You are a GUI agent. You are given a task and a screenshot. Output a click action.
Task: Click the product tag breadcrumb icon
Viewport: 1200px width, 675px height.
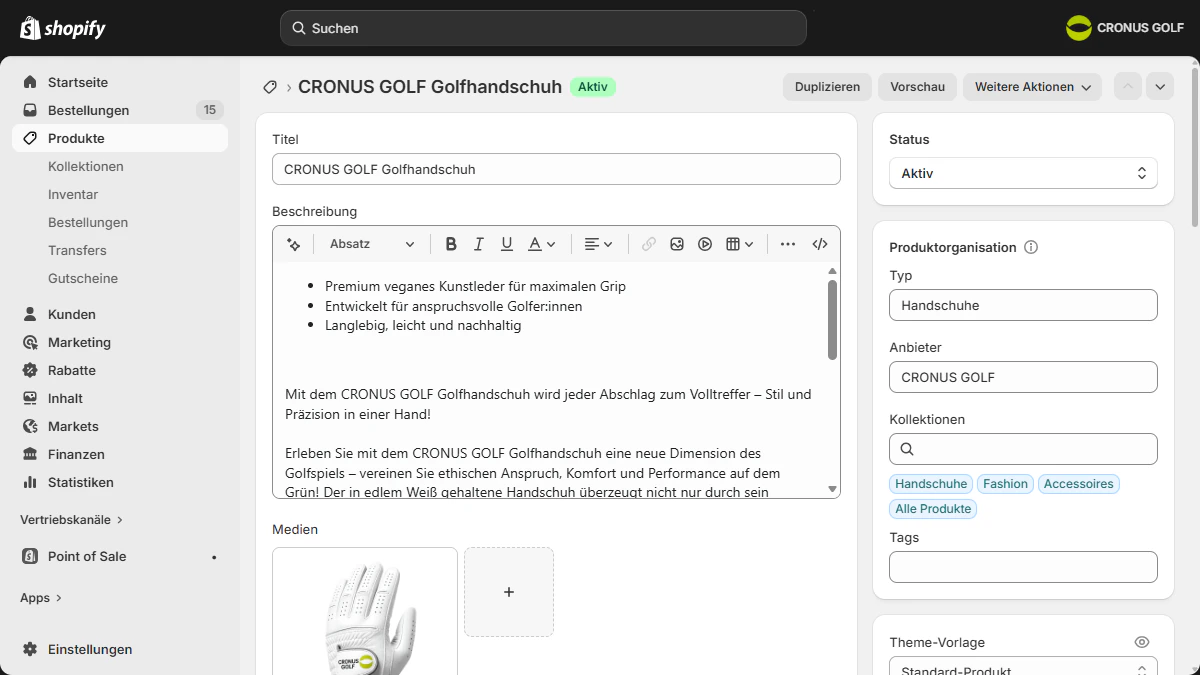pos(269,87)
